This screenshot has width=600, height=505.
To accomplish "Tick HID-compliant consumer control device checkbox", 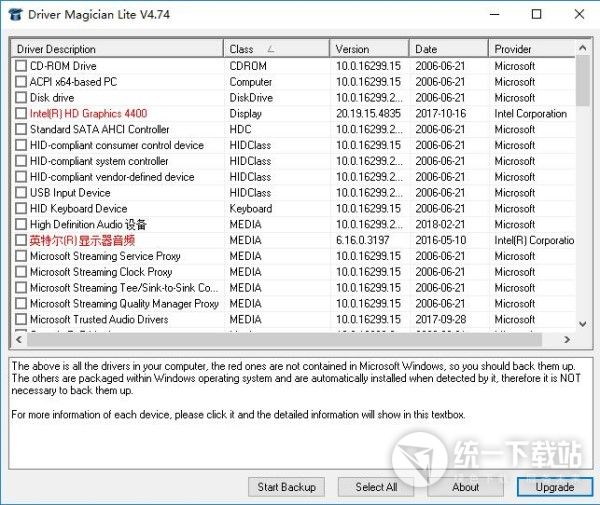I will pos(21,145).
